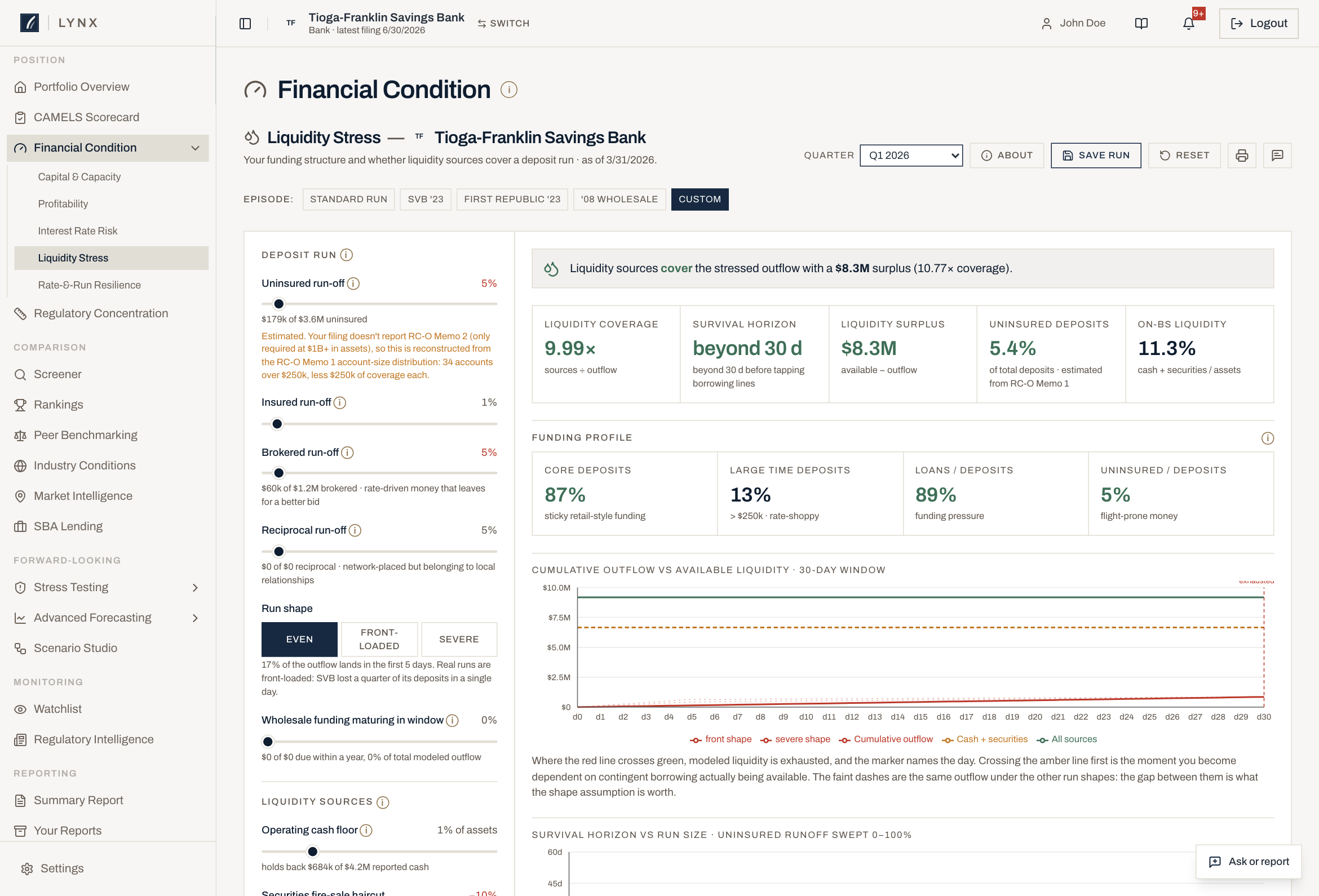Click the Financial Condition title info icon
The height and width of the screenshot is (896, 1319).
(x=508, y=90)
